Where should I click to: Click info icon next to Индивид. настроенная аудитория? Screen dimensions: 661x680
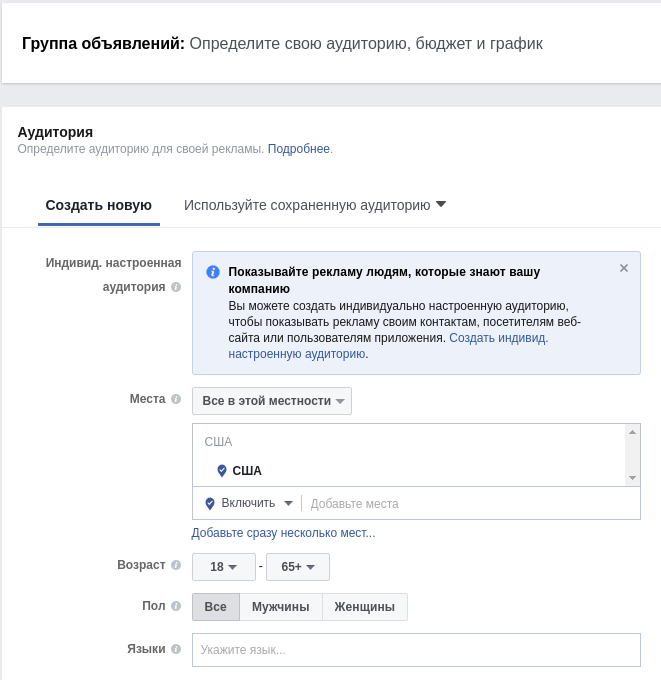(176, 287)
